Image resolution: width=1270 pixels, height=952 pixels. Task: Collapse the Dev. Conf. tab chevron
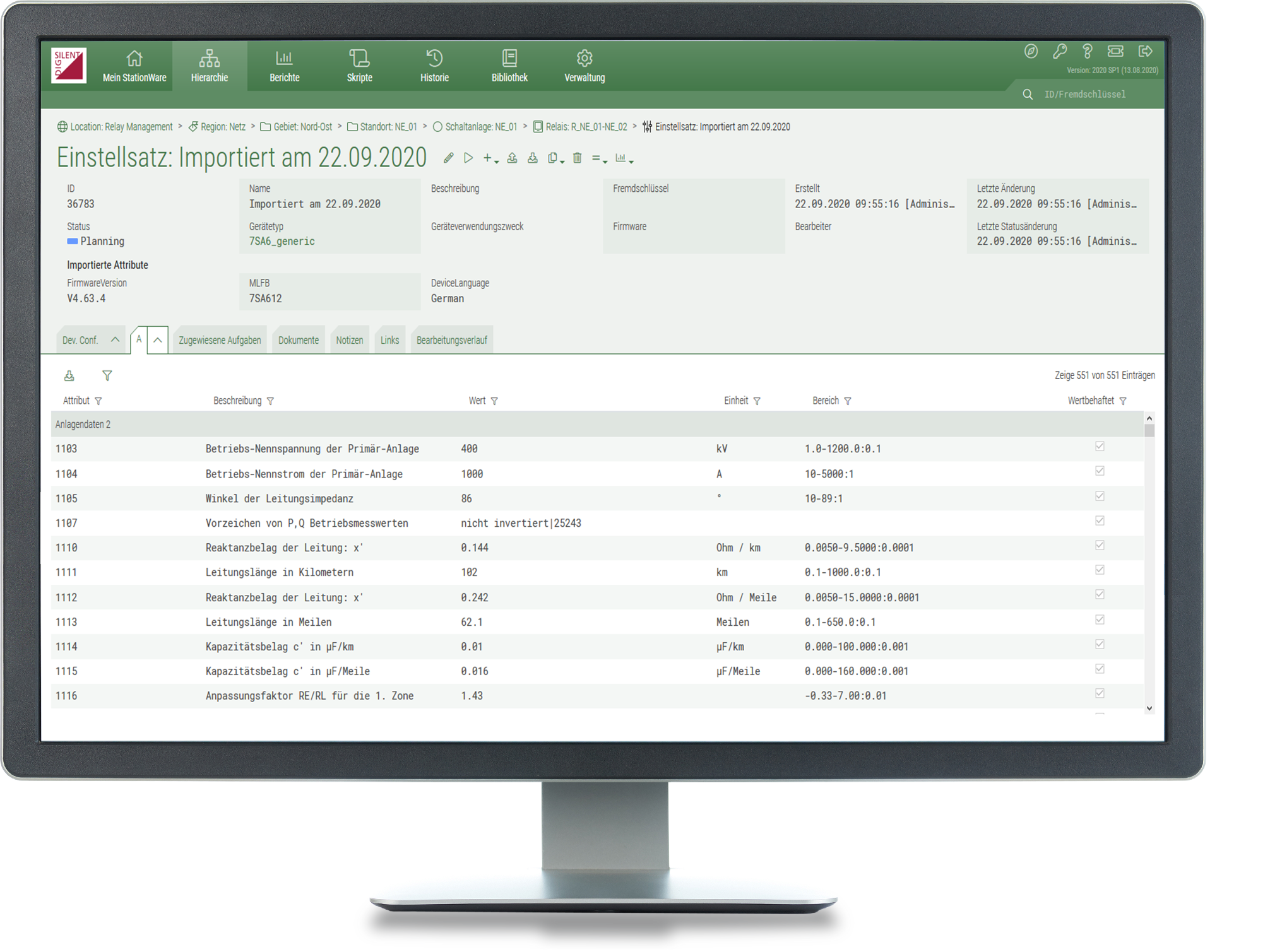click(x=115, y=340)
